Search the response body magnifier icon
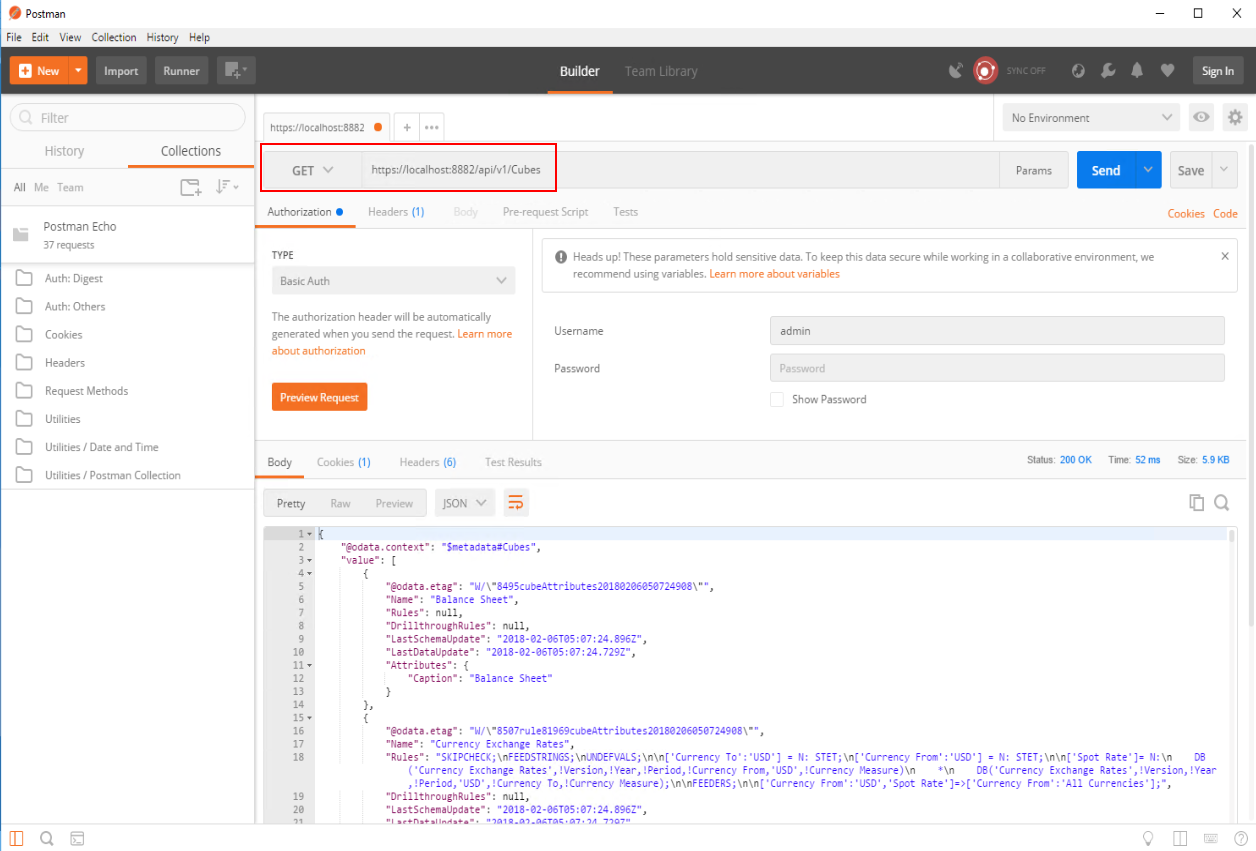The width and height of the screenshot is (1256, 851). tap(1222, 503)
